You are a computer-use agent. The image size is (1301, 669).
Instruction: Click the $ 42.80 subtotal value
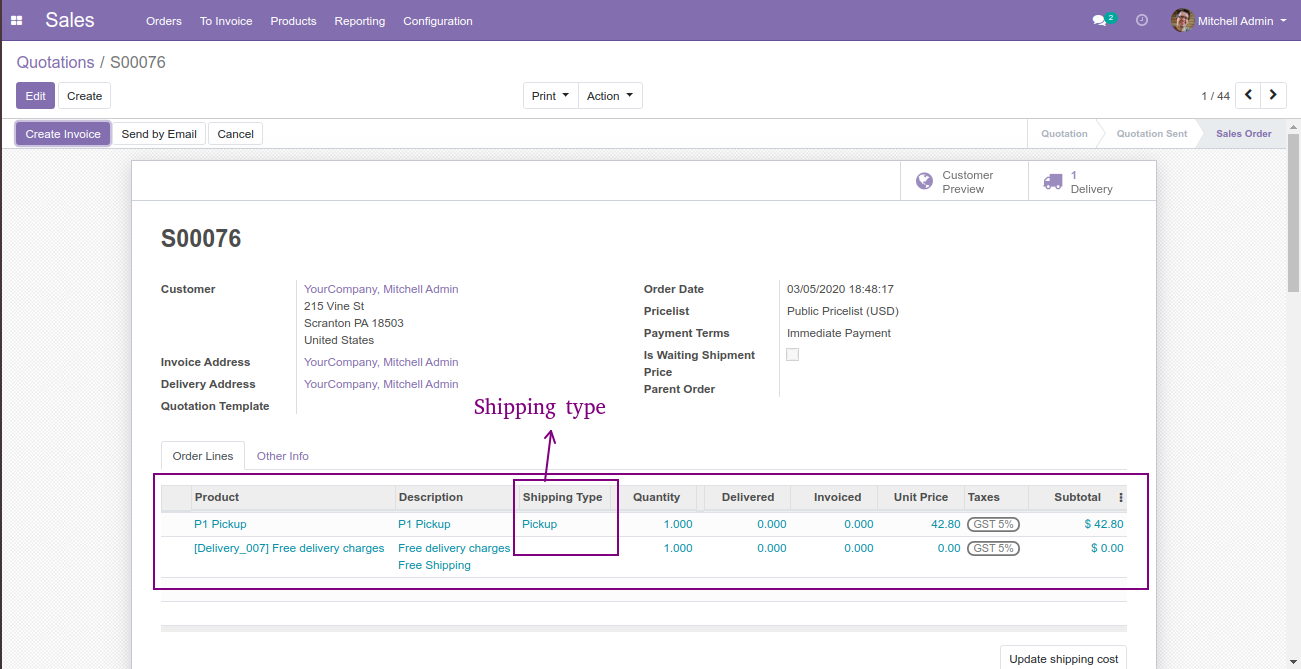click(1104, 524)
